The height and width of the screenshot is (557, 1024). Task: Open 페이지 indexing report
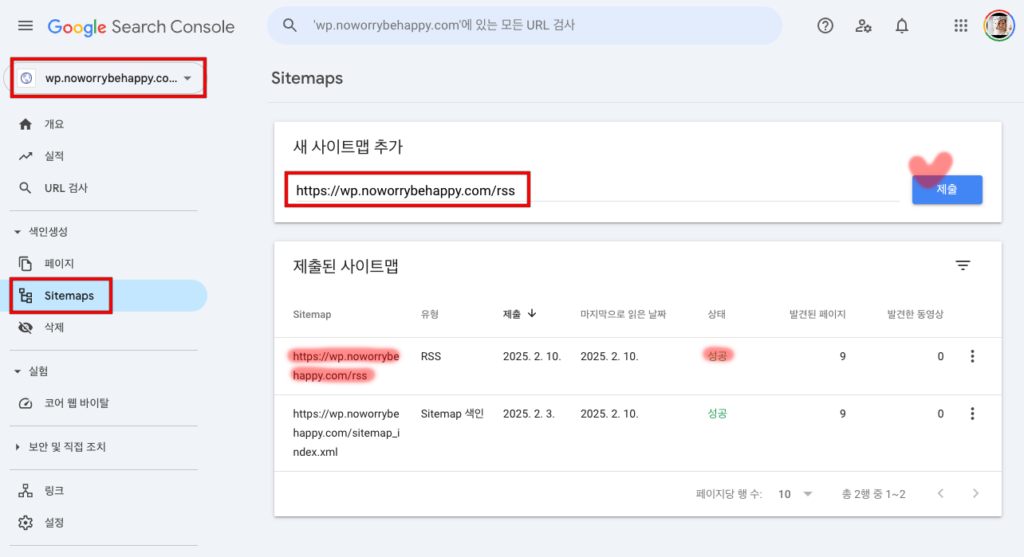(x=59, y=264)
